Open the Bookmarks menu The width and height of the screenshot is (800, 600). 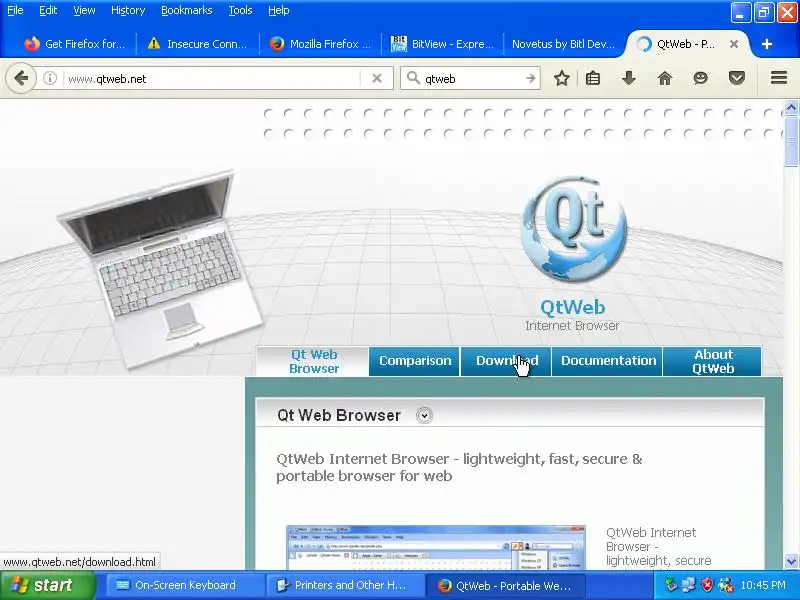coord(187,10)
